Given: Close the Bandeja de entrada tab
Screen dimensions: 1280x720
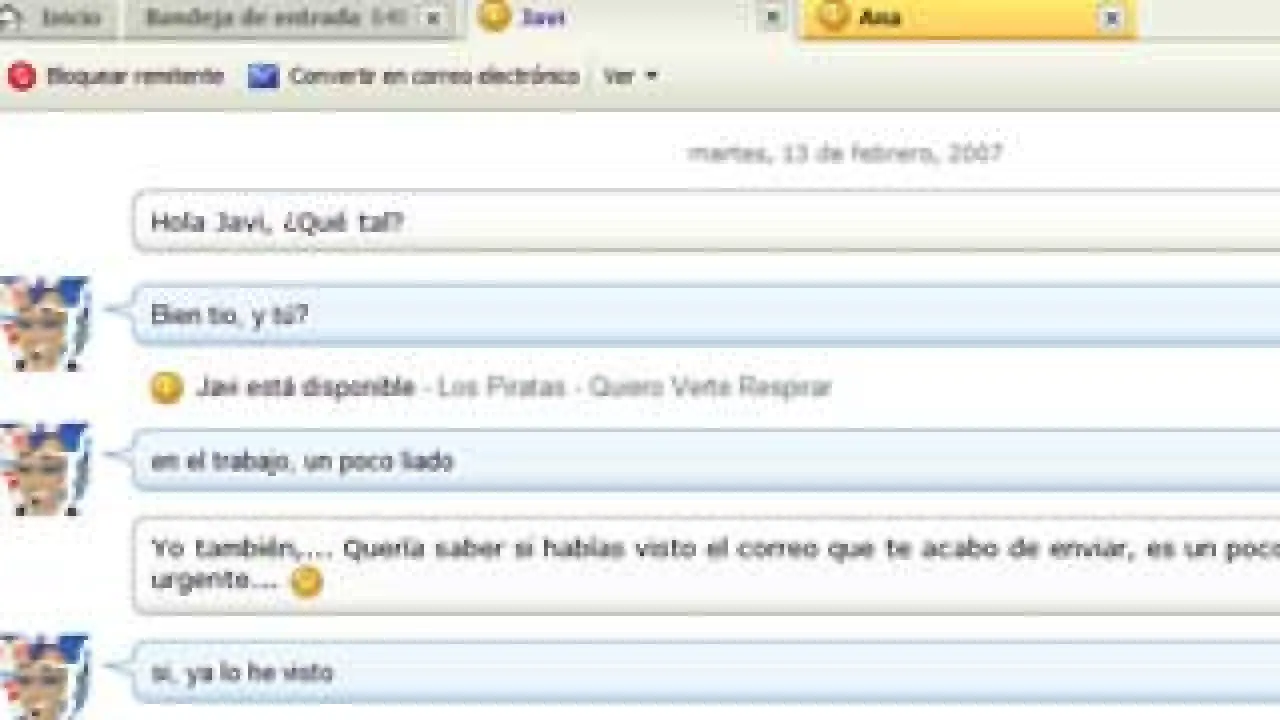Looking at the screenshot, I should [x=433, y=18].
